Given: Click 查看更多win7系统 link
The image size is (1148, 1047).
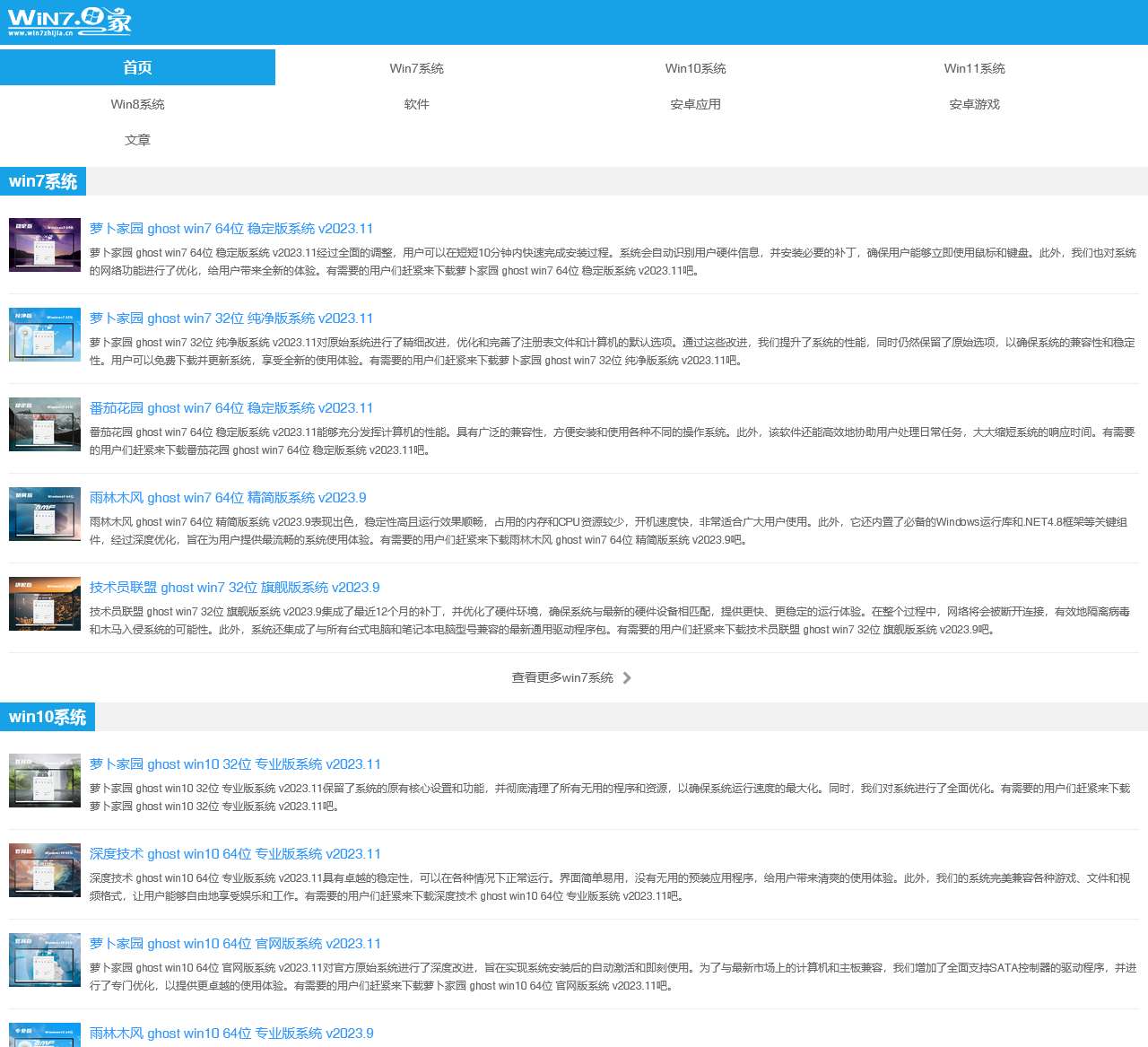Looking at the screenshot, I should (x=562, y=677).
